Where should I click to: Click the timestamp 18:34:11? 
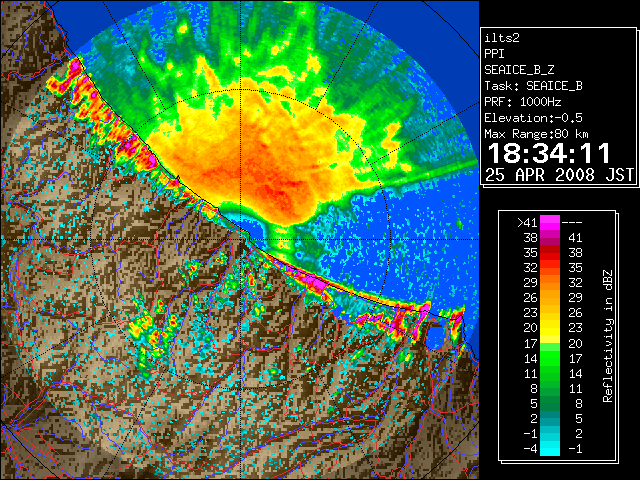point(549,153)
